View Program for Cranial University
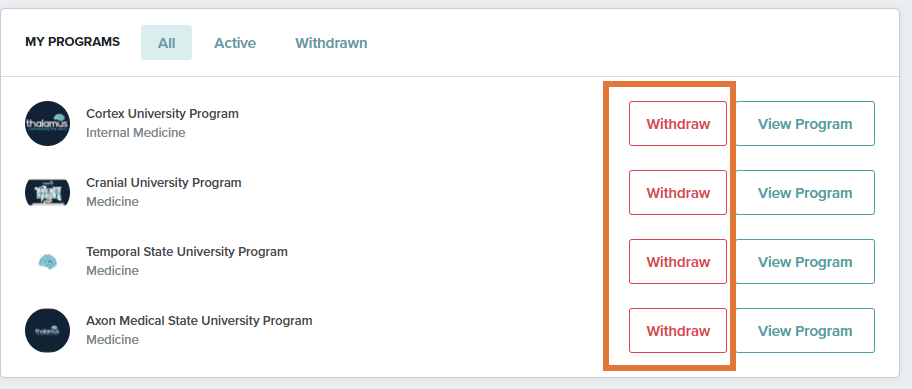912x389 pixels. pos(805,192)
